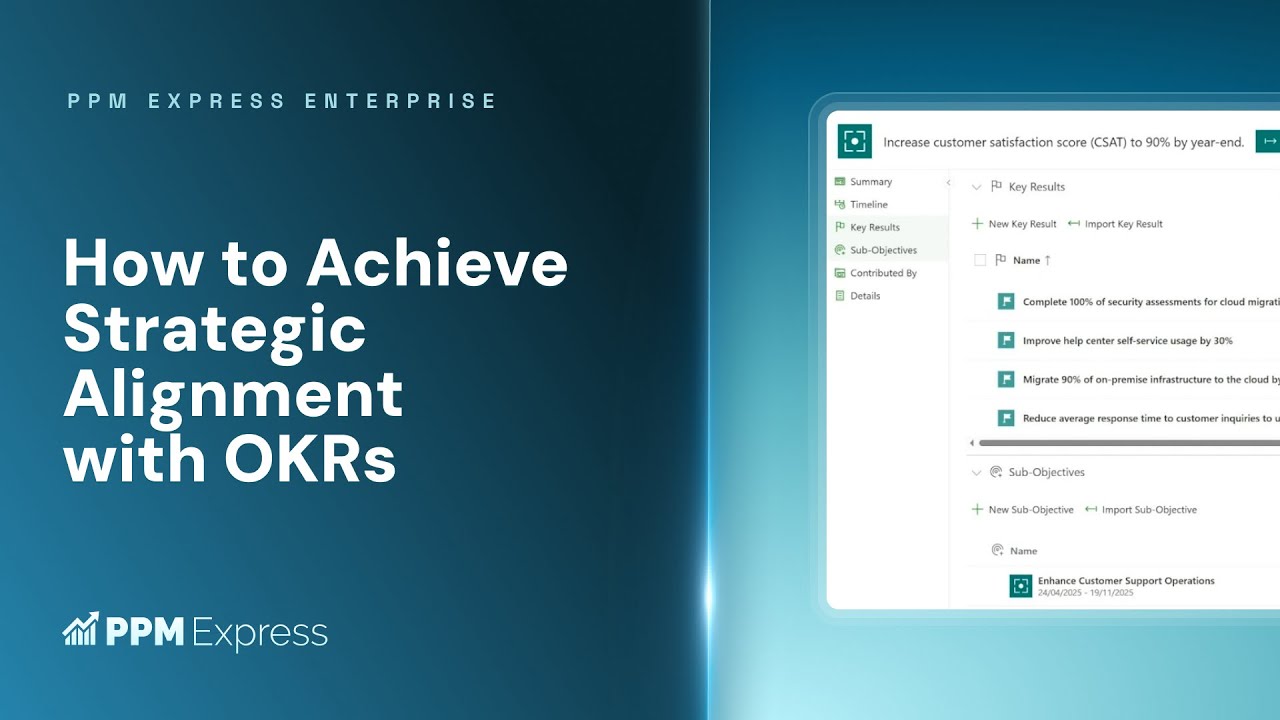
Task: Click the green objective icon beside the CSAT title
Action: (855, 141)
